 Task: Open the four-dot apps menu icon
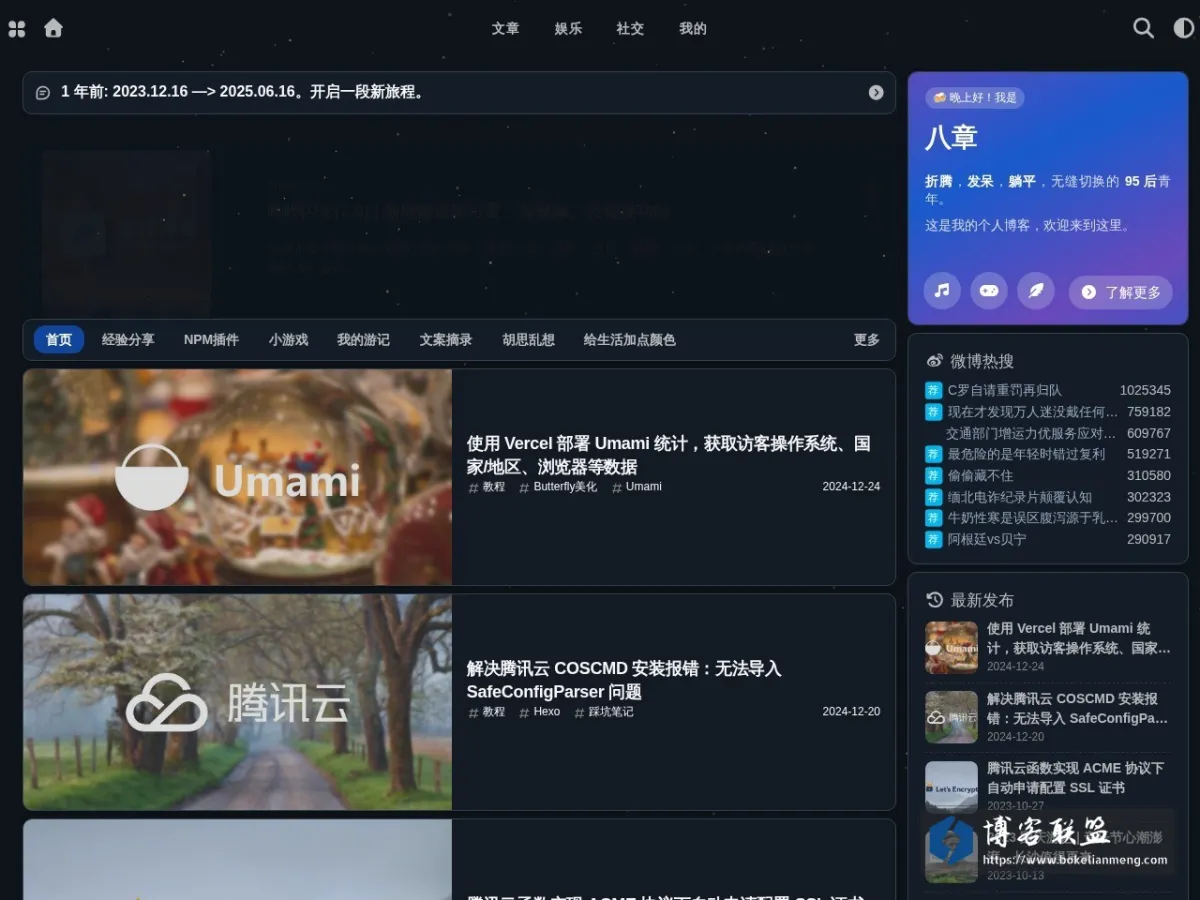pyautogui.click(x=17, y=29)
